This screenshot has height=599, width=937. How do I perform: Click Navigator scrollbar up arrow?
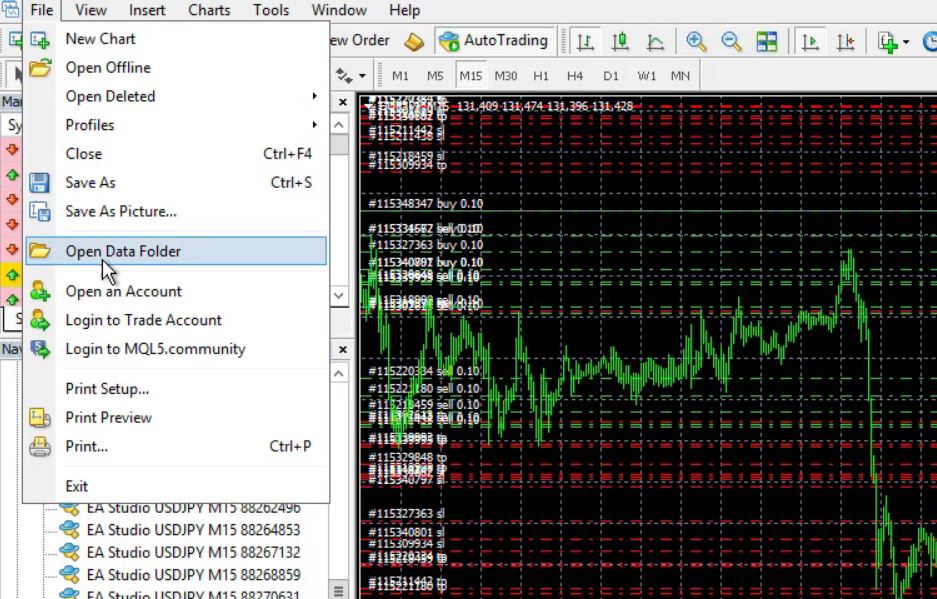point(339,374)
